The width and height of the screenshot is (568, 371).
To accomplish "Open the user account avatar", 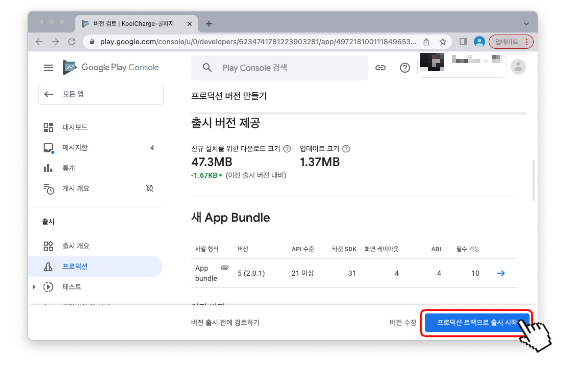I will coord(518,67).
